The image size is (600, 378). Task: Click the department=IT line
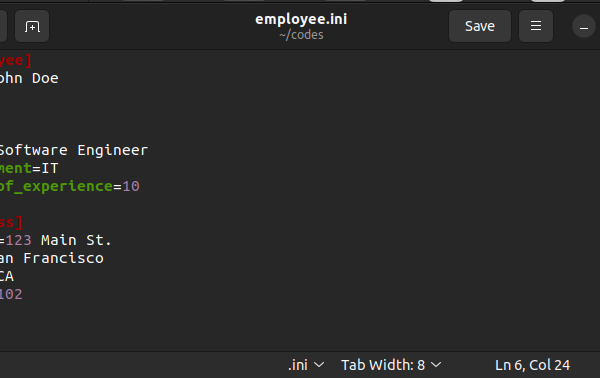coord(29,168)
